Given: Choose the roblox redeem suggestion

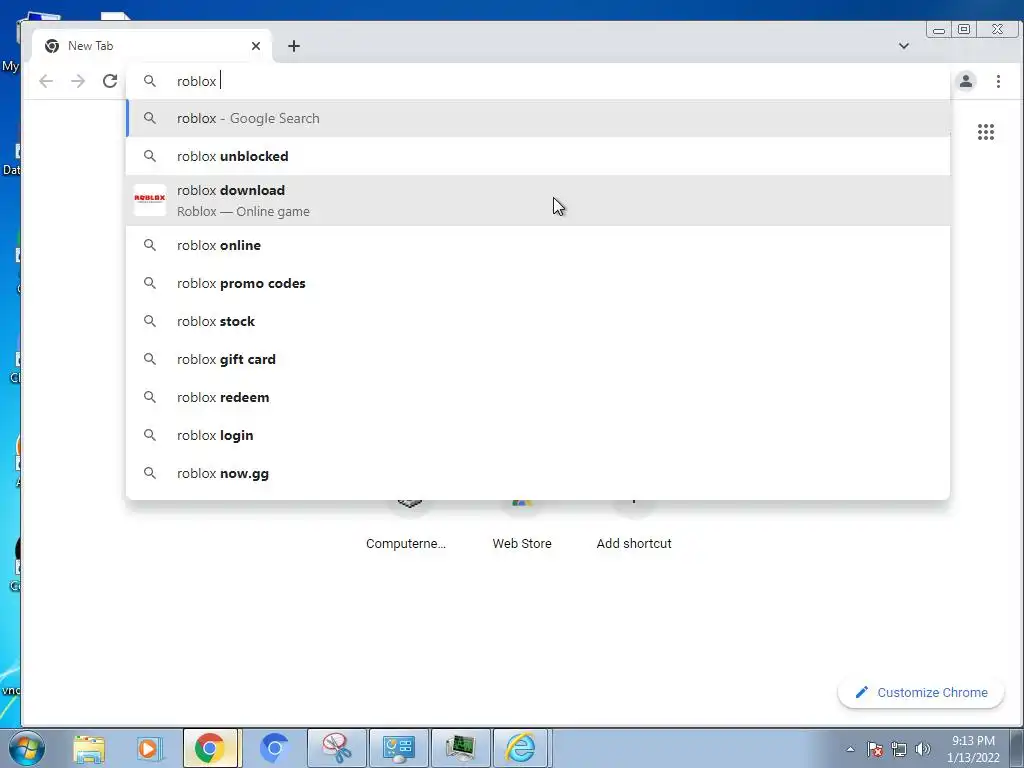Looking at the screenshot, I should pos(539,397).
